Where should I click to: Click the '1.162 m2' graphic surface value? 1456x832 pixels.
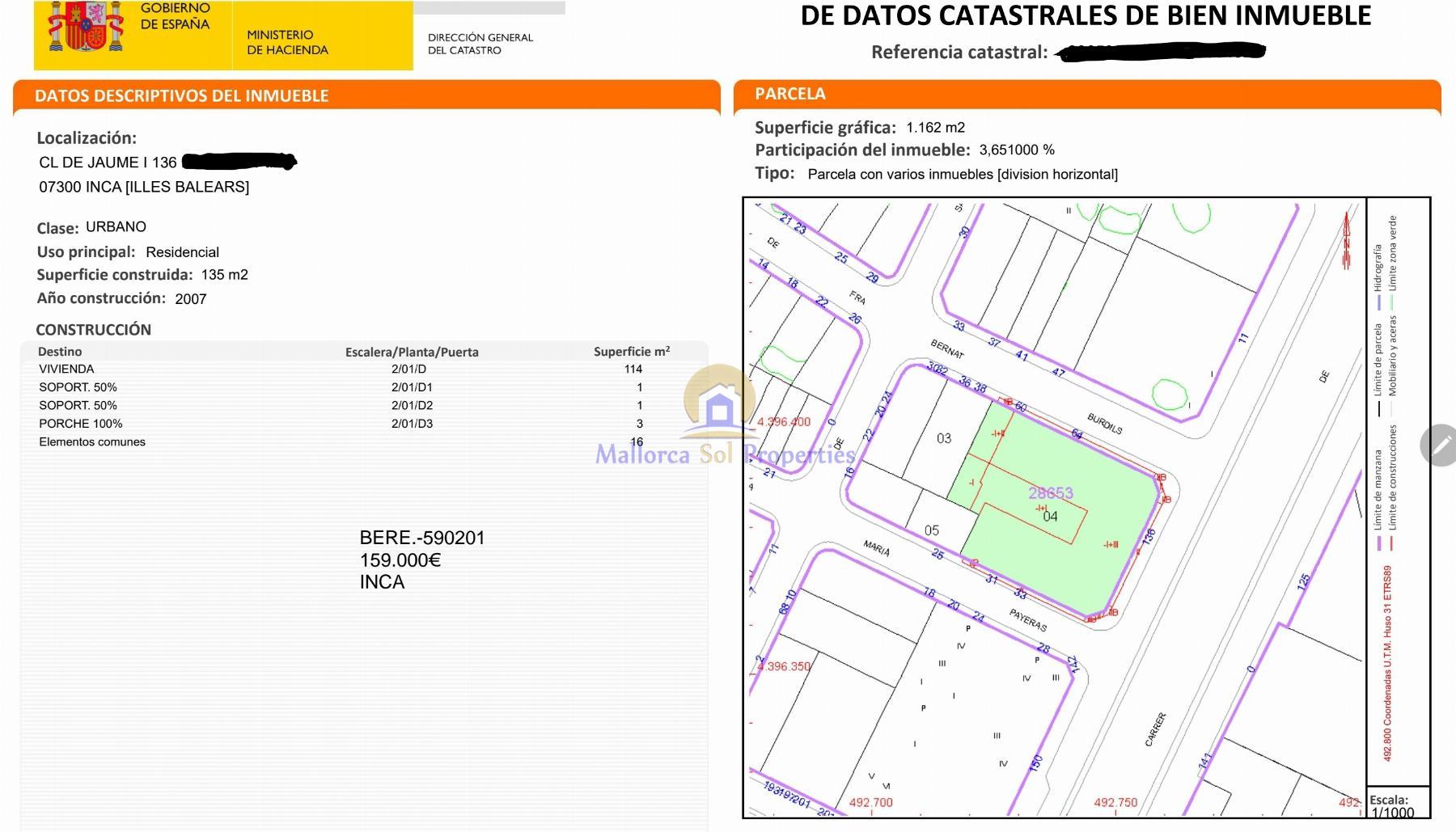(935, 128)
